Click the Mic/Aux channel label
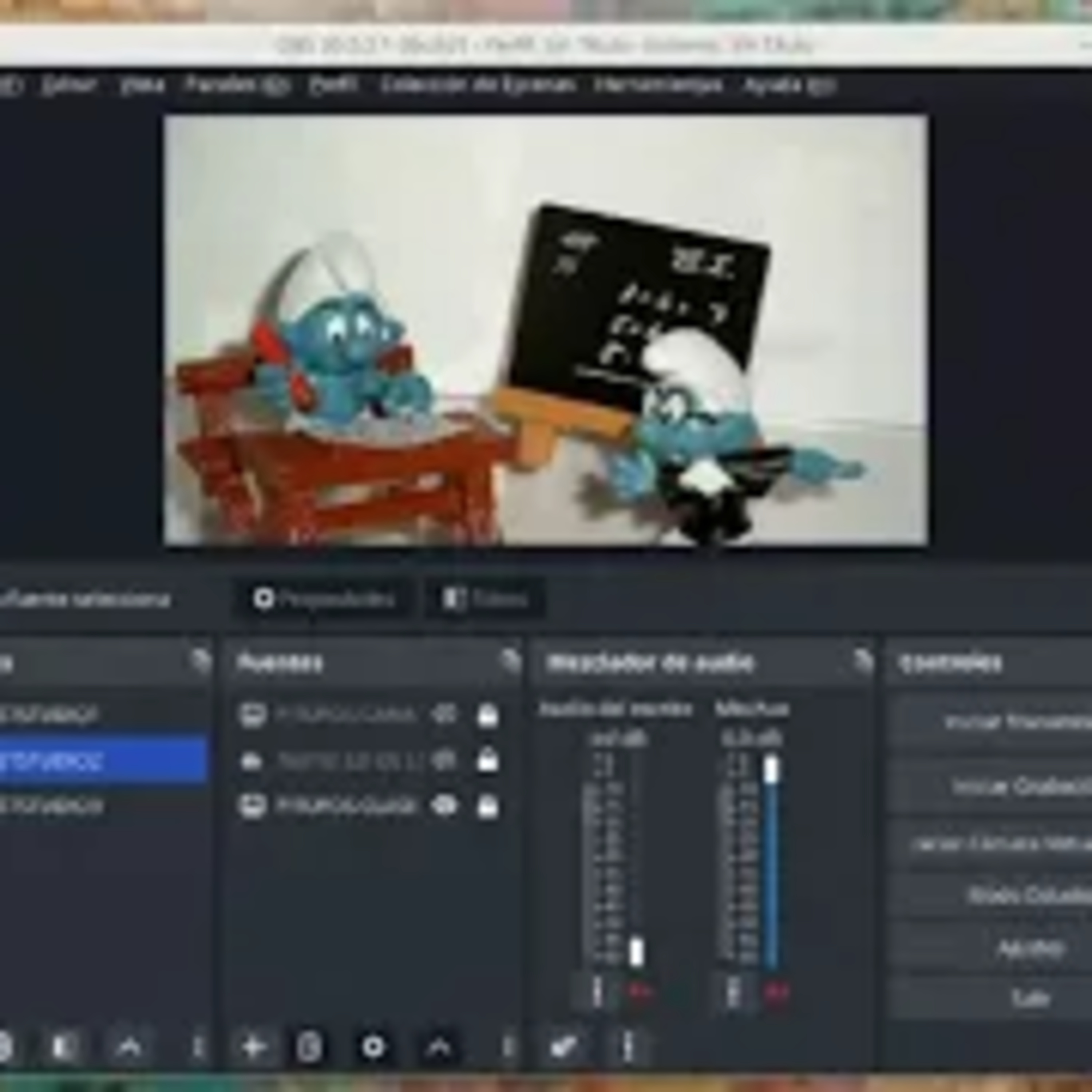1092x1092 pixels. [x=752, y=709]
